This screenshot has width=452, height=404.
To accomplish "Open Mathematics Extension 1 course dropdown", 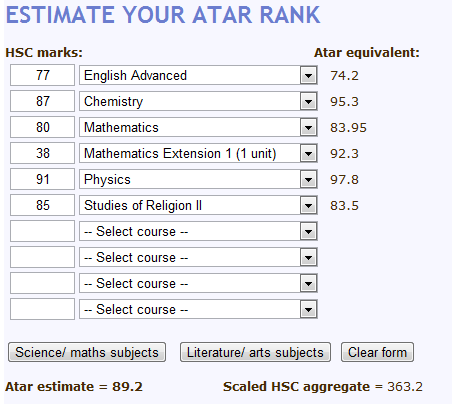I will [198, 153].
